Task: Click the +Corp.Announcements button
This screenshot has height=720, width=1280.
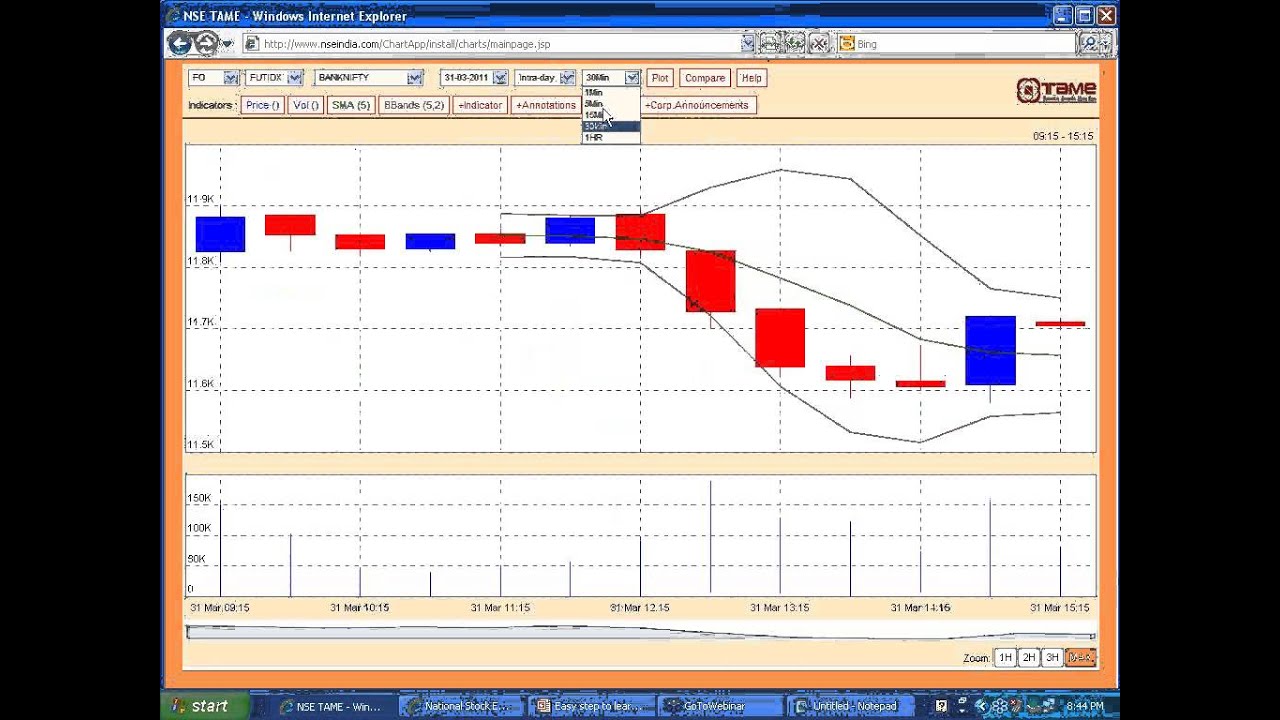Action: point(697,105)
